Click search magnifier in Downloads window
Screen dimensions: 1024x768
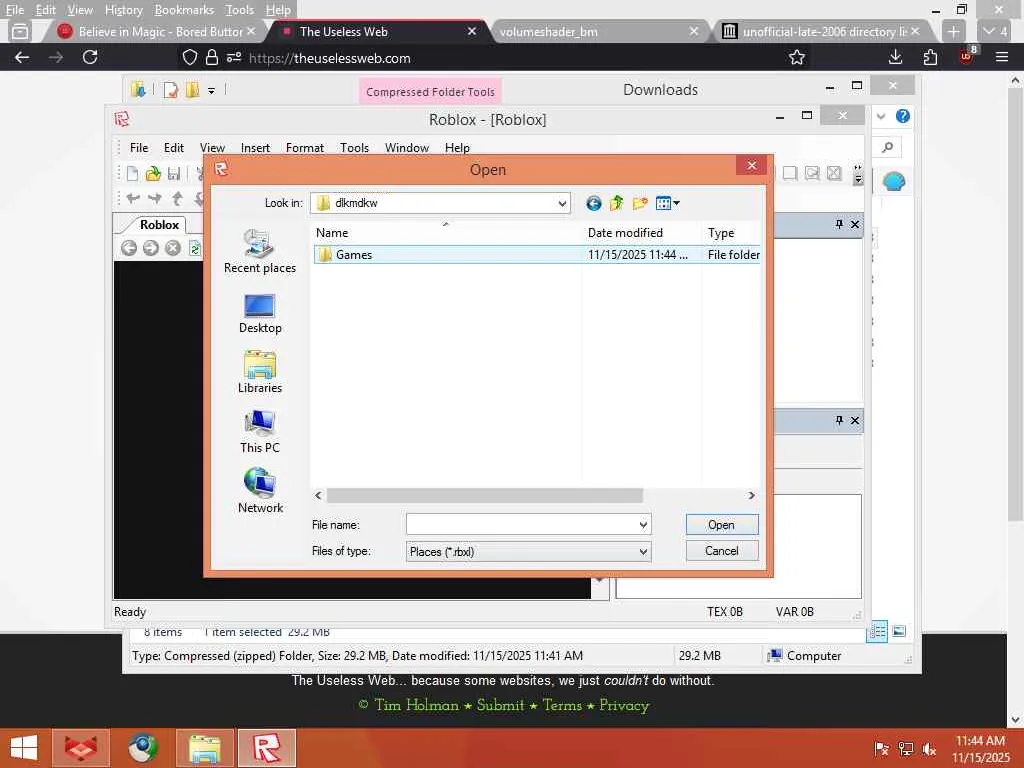[888, 148]
